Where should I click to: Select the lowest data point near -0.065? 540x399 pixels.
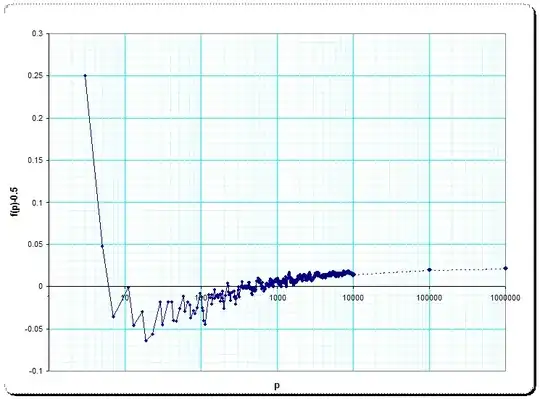pos(146,340)
